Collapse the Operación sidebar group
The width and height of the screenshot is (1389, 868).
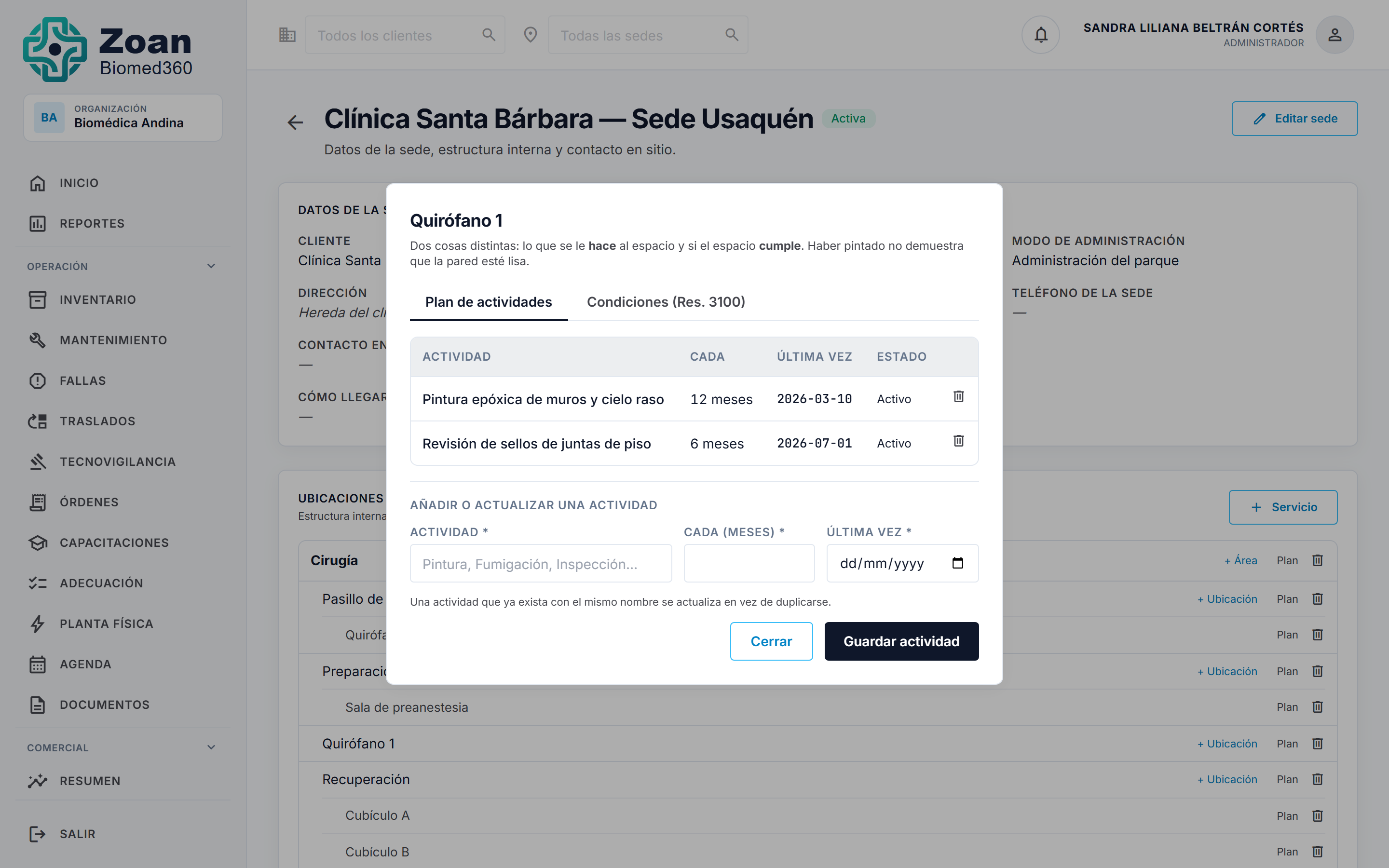(x=211, y=266)
